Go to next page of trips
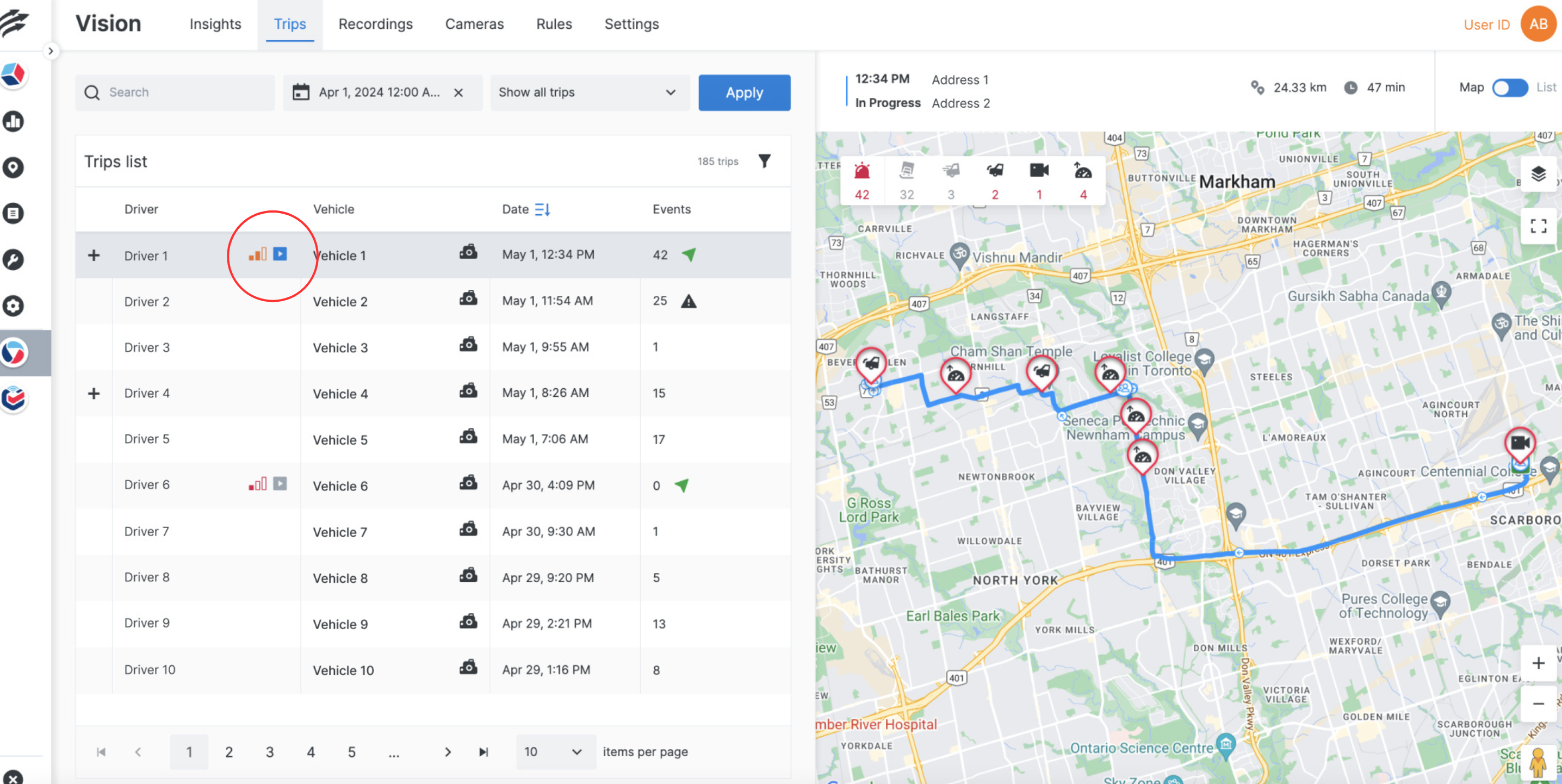 pyautogui.click(x=448, y=752)
